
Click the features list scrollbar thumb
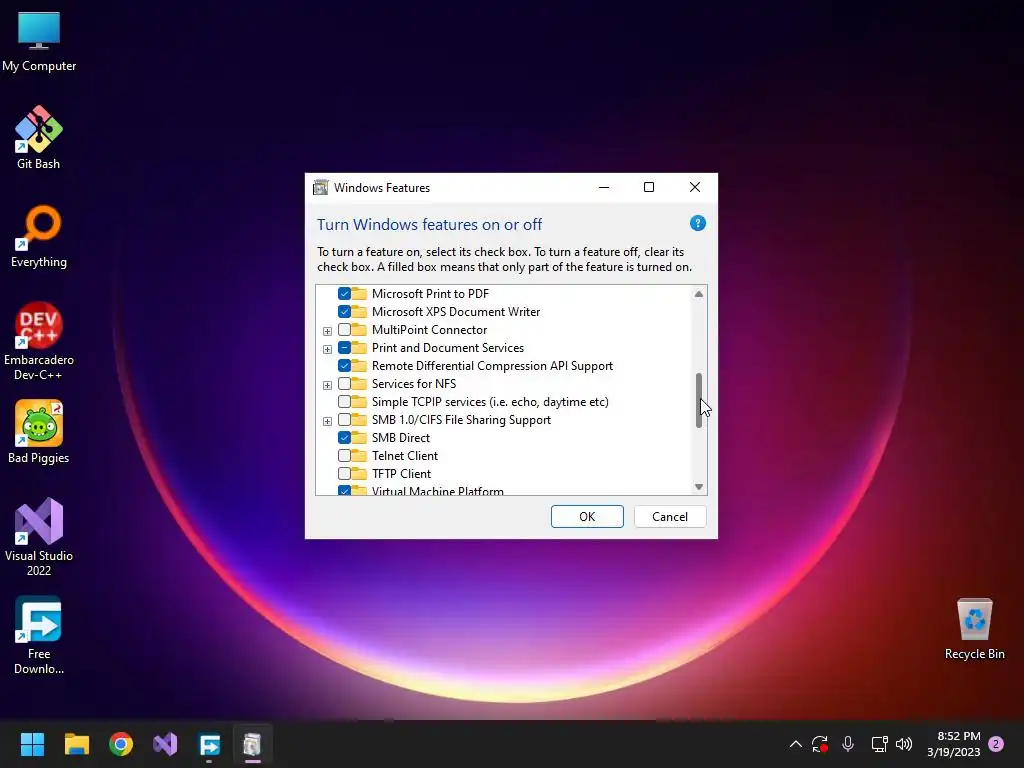click(699, 400)
